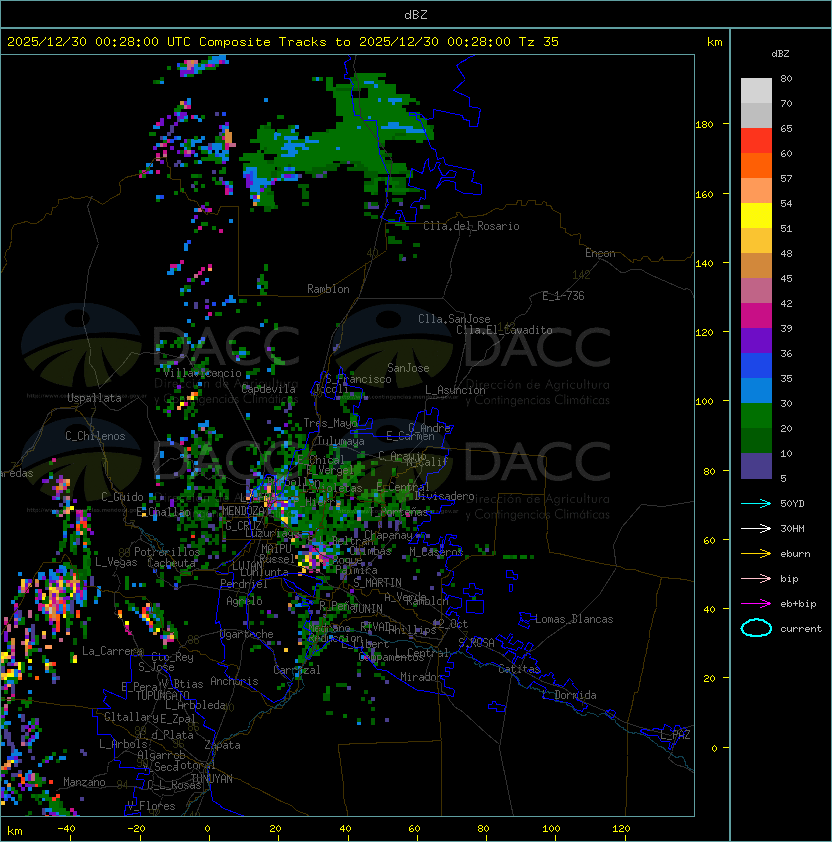The image size is (832, 842).
Task: Click the 'Ramblon' label near map center
Action: tap(328, 289)
